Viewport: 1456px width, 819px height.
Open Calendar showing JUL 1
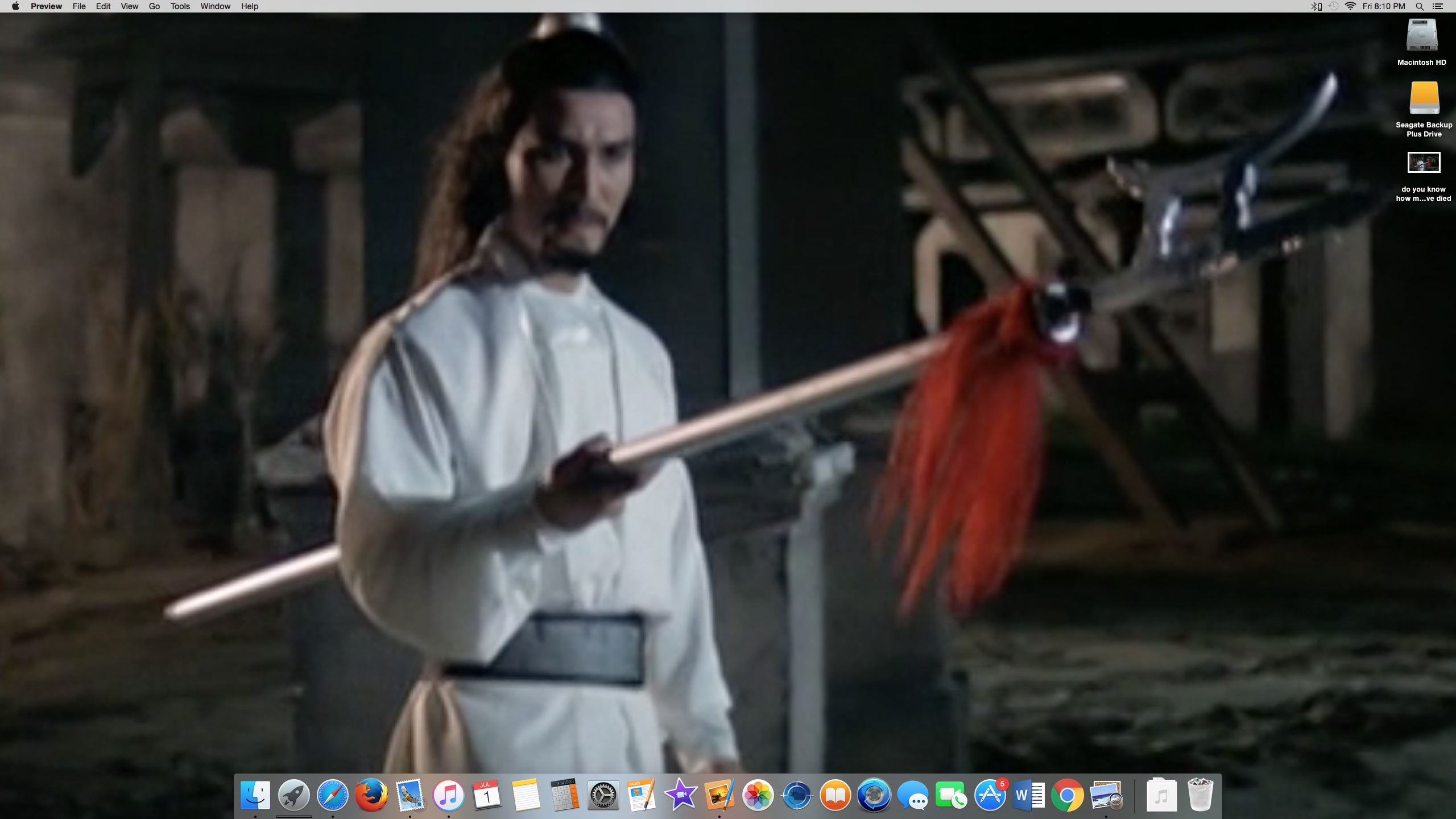[x=487, y=795]
